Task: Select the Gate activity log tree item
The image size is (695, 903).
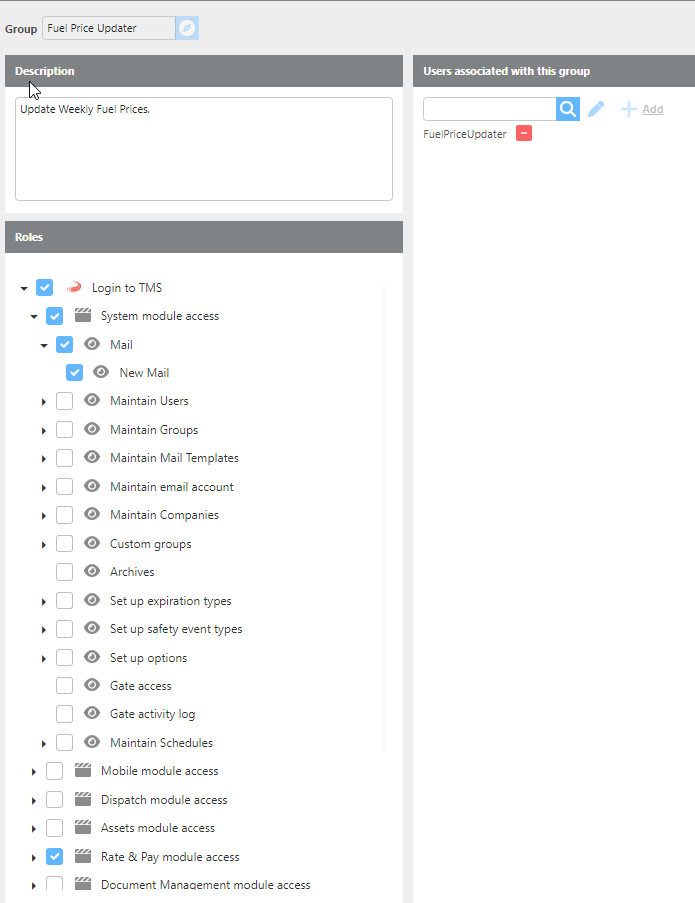Action: (152, 714)
